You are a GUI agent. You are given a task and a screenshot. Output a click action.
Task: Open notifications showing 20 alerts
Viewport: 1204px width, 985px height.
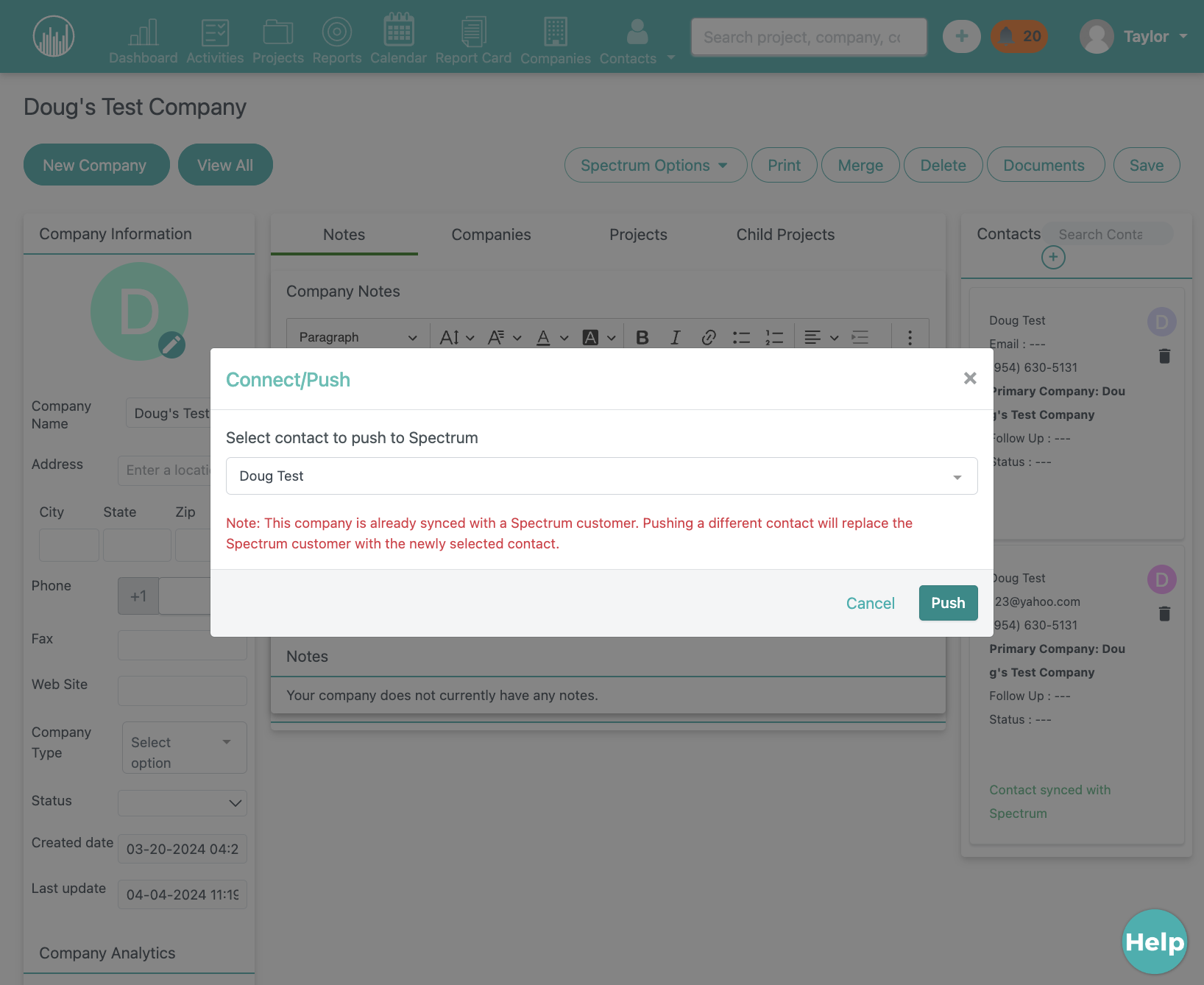(1019, 36)
